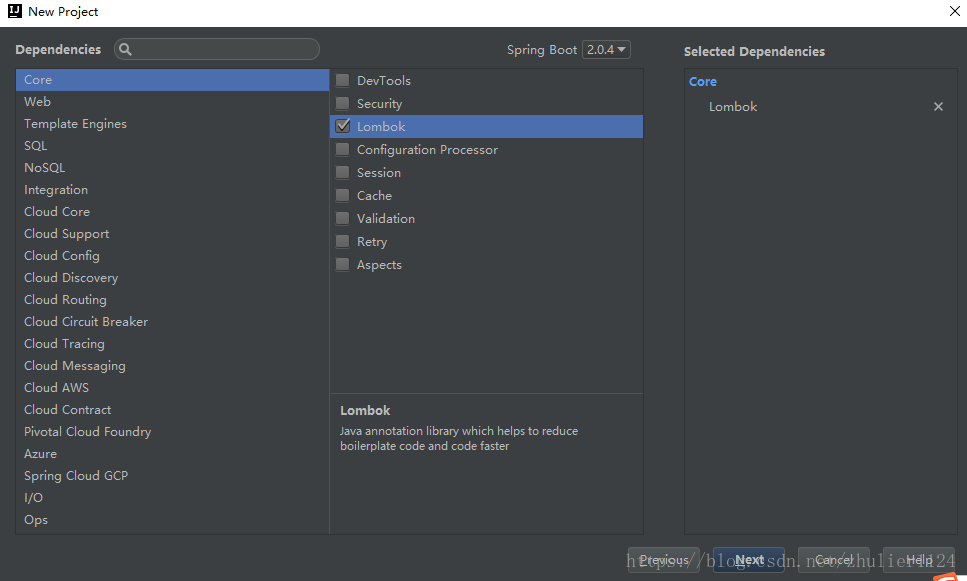Select the Cloud AWS category
The height and width of the screenshot is (581, 967).
[x=173, y=388]
